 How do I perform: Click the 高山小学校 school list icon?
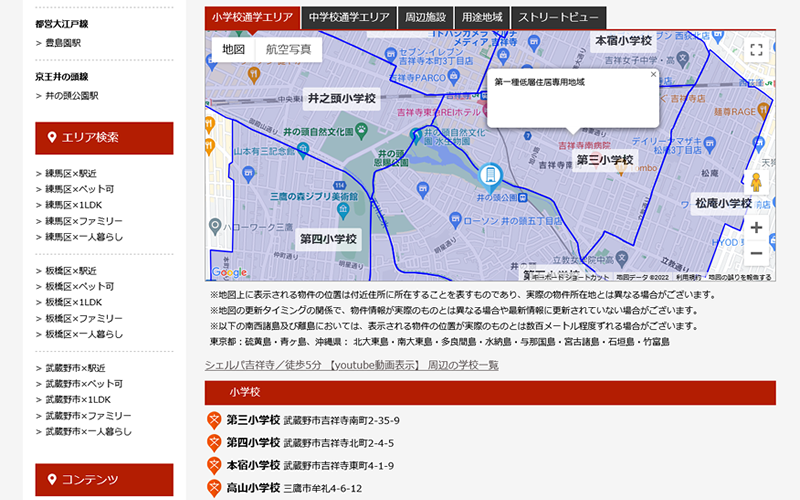[x=213, y=488]
